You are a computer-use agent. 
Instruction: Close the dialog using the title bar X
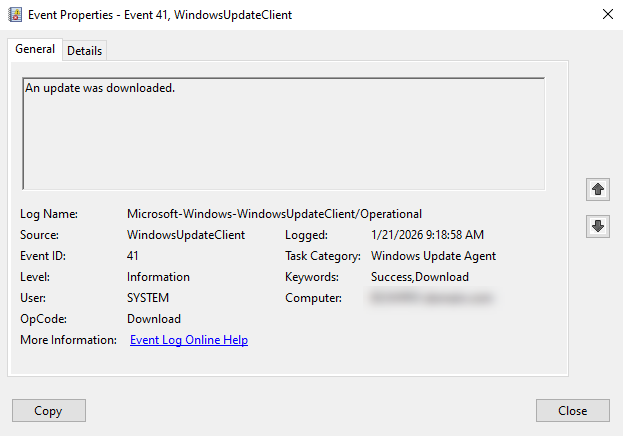pyautogui.click(x=605, y=15)
